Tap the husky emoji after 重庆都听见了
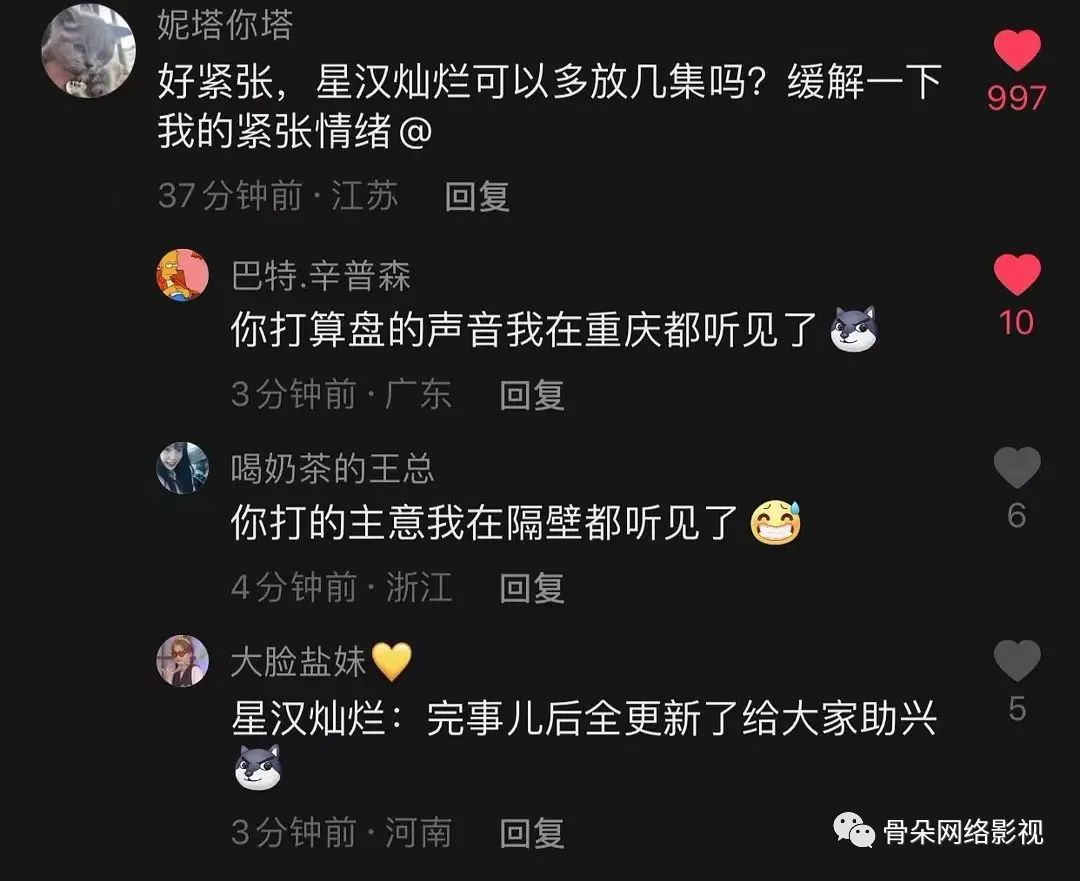Viewport: 1080px width, 881px height. coord(853,329)
